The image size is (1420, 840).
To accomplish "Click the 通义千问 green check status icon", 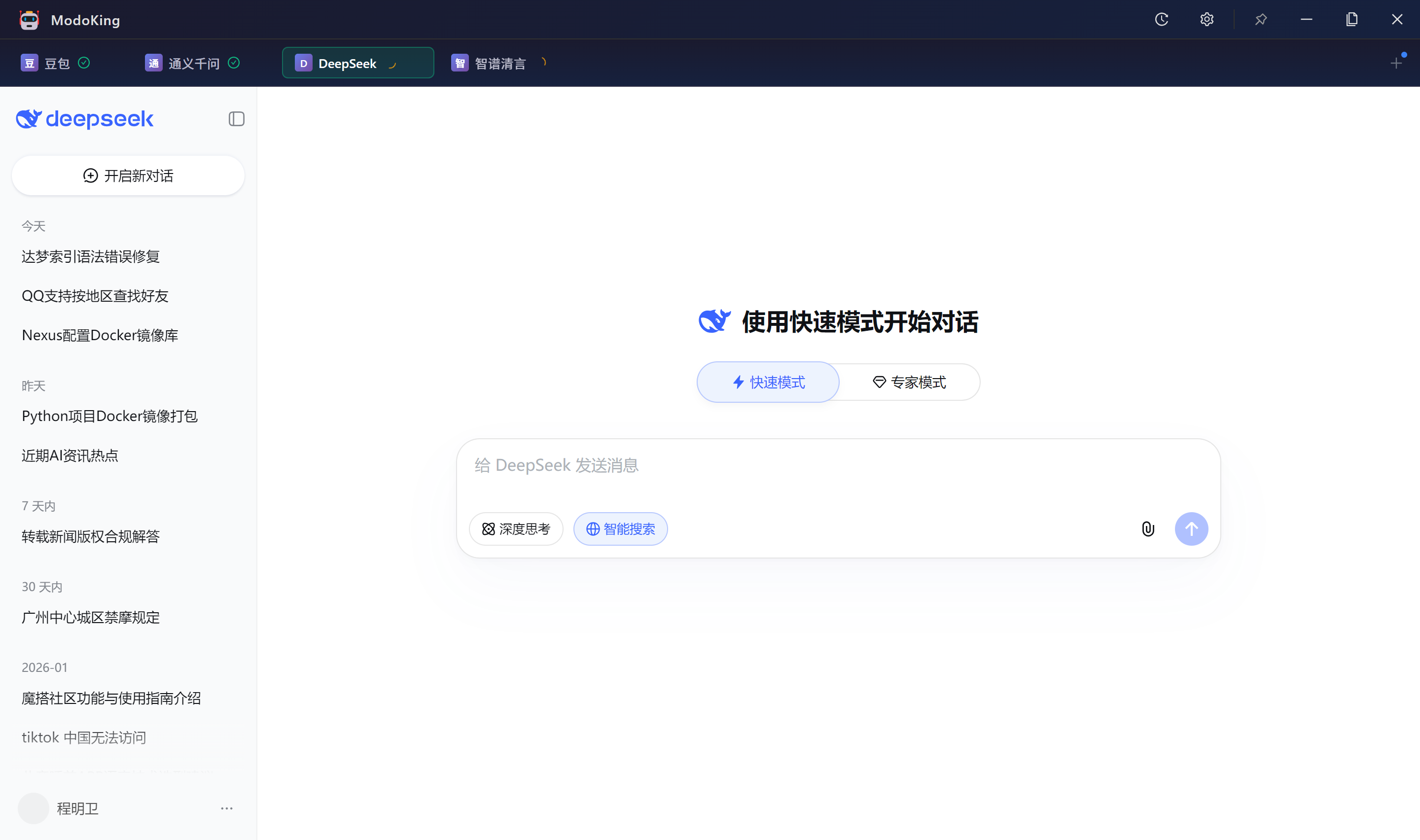I will (234, 63).
